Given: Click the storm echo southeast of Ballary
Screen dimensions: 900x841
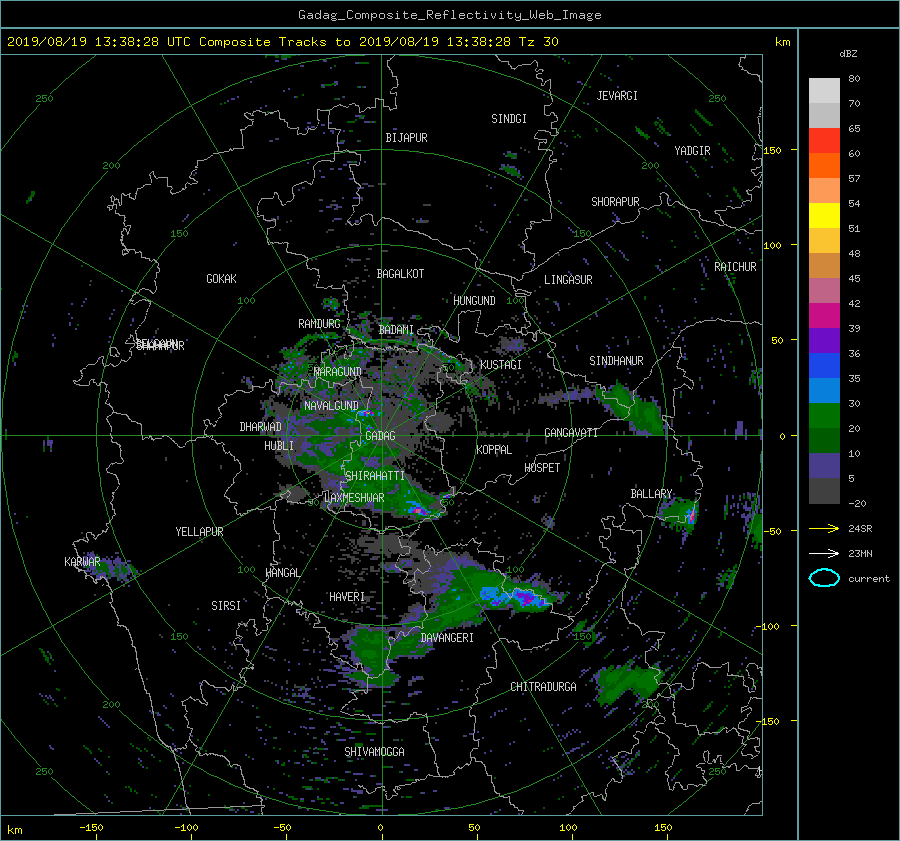Looking at the screenshot, I should click(682, 513).
